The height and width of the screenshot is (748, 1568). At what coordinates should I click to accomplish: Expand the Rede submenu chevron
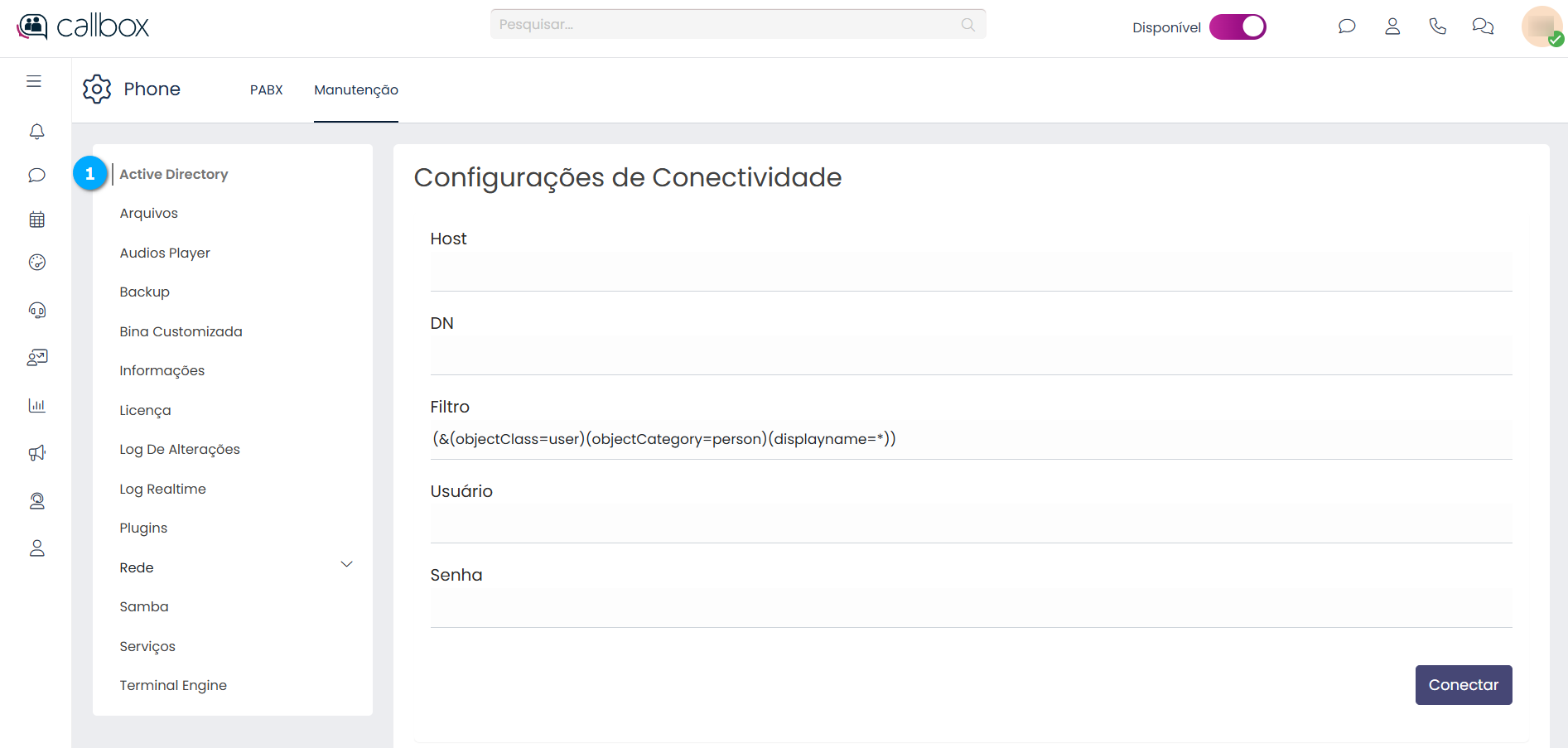point(346,565)
